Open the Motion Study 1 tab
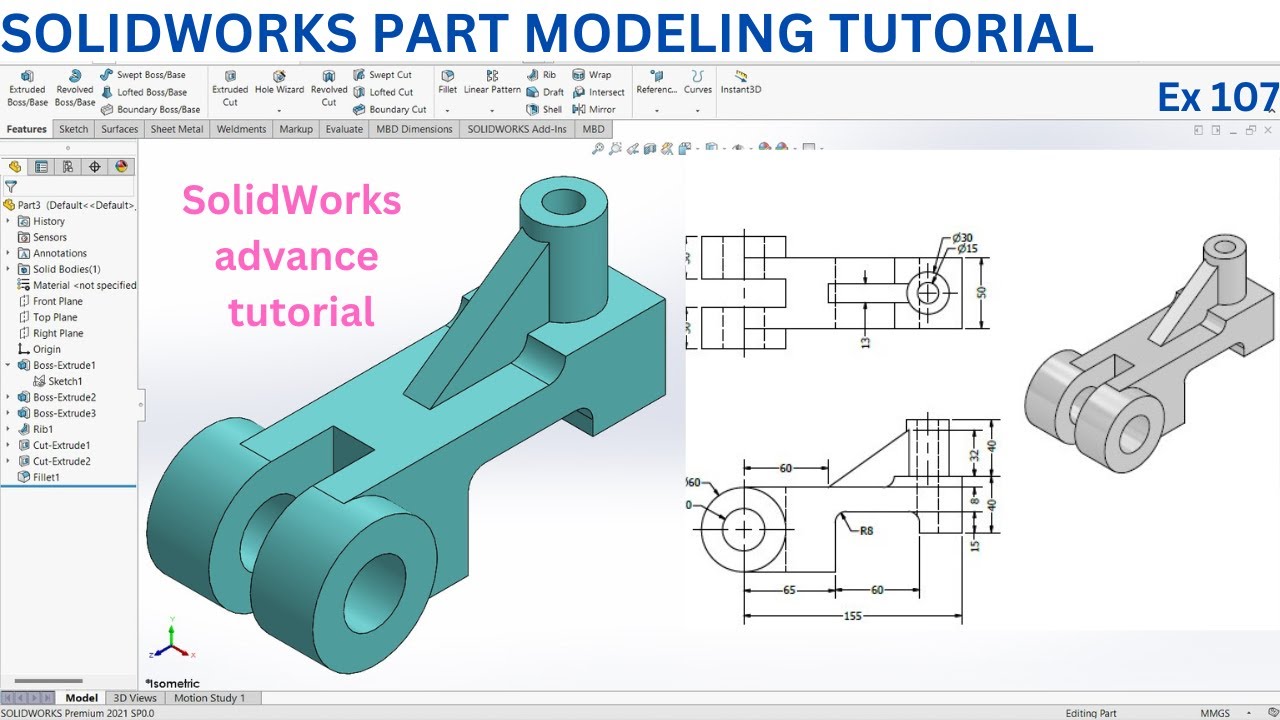This screenshot has width=1280, height=720. coord(210,698)
